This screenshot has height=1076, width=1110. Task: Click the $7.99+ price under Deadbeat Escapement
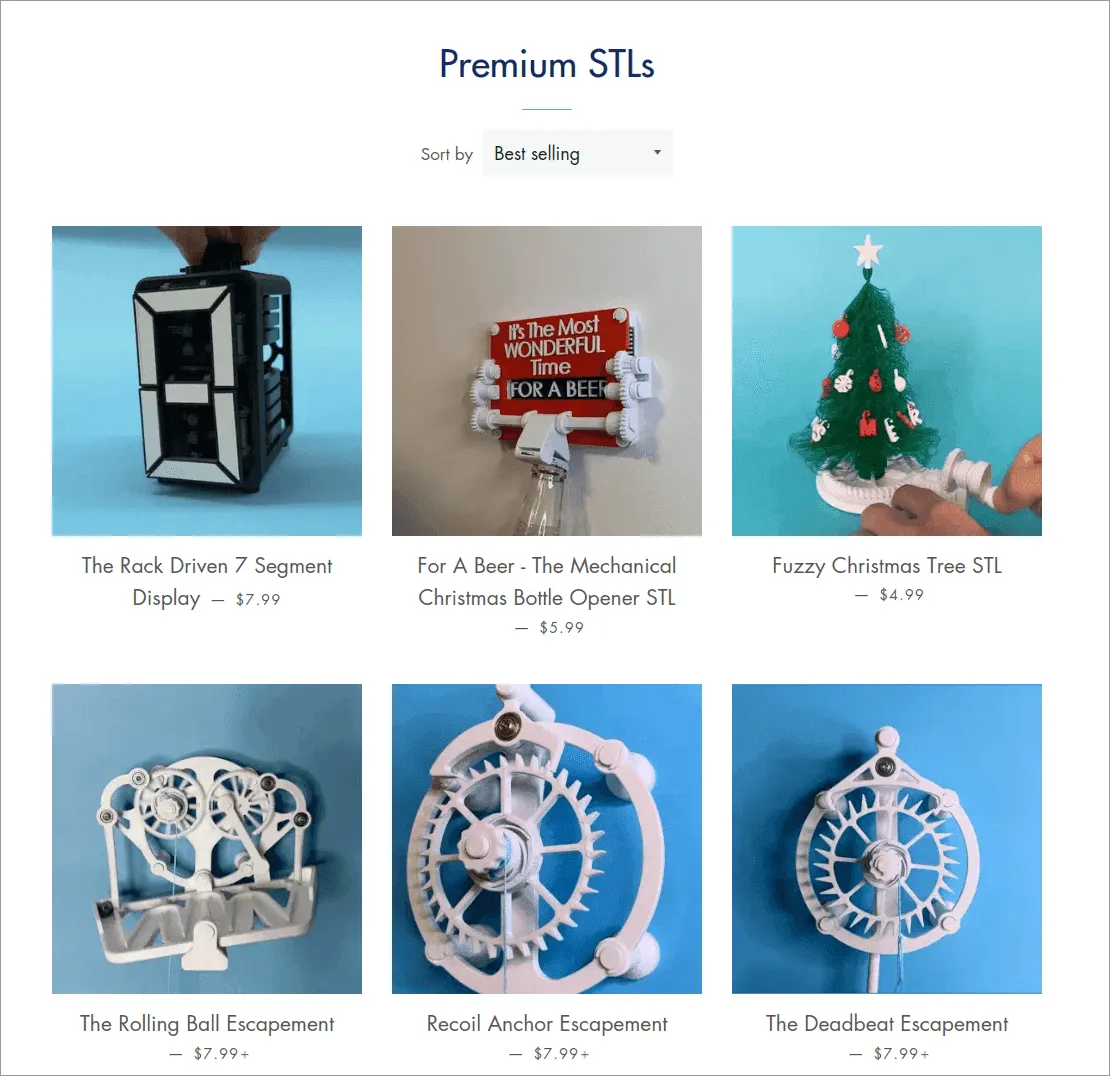pyautogui.click(x=901, y=1053)
